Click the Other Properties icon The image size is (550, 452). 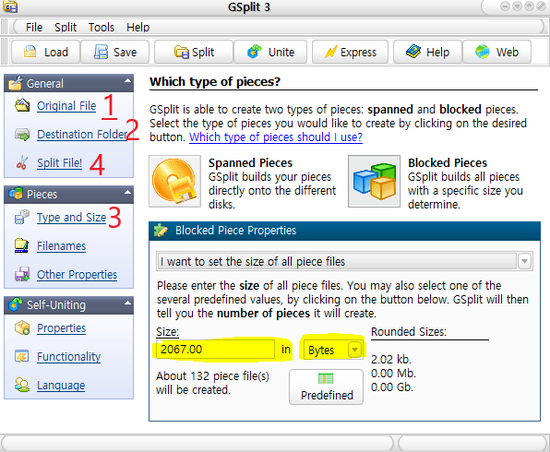pyautogui.click(x=22, y=274)
